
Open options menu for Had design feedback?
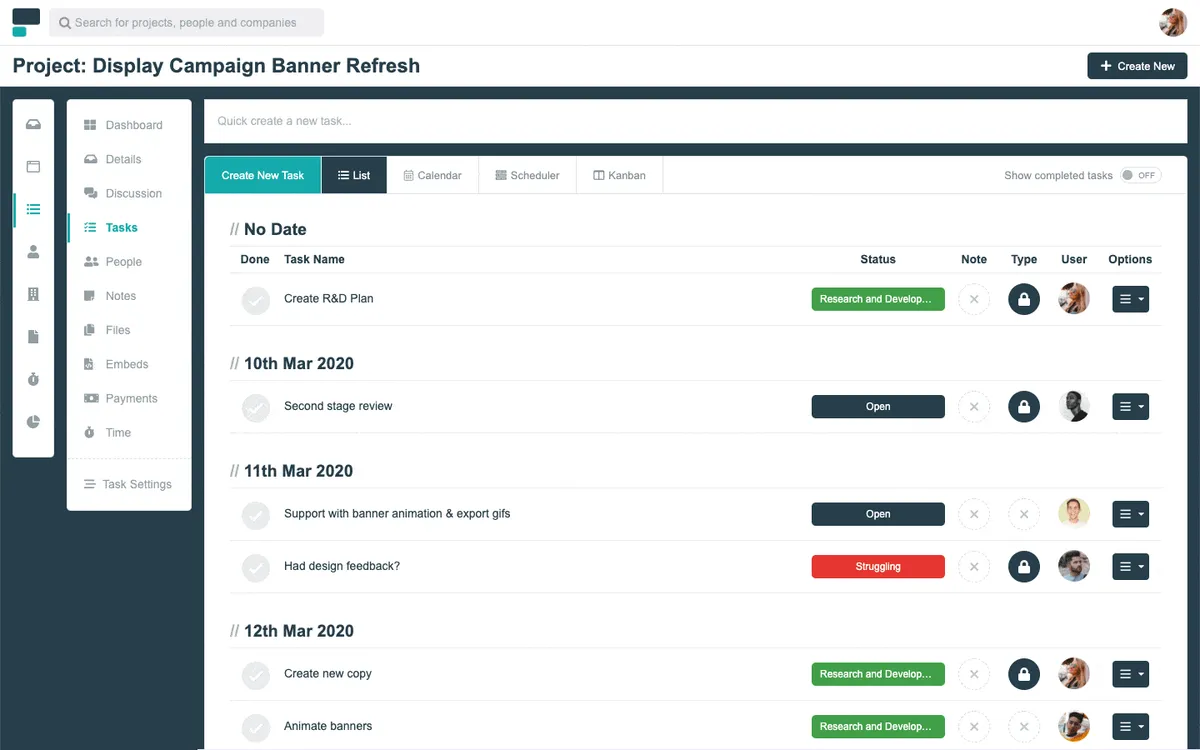pyautogui.click(x=1131, y=567)
